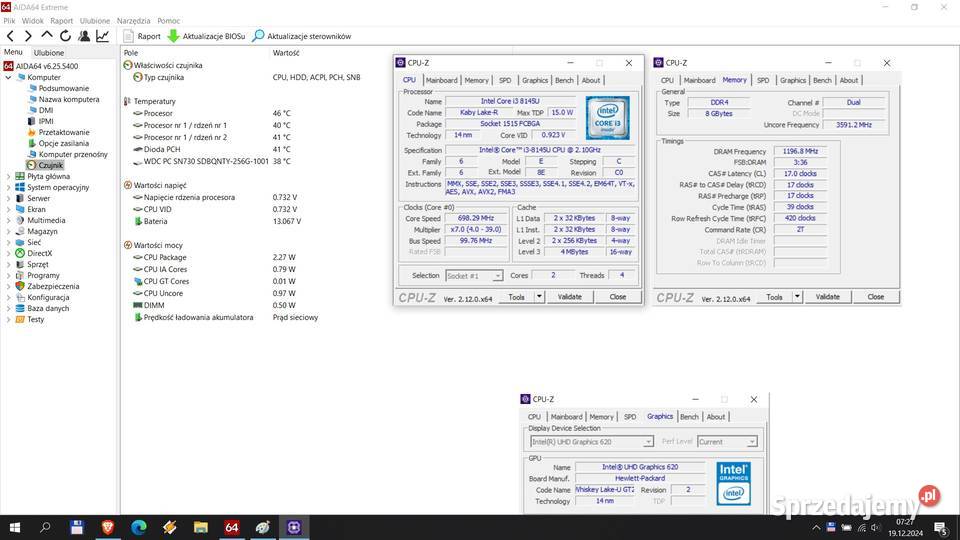Go up one level with the up arrow

pos(47,36)
